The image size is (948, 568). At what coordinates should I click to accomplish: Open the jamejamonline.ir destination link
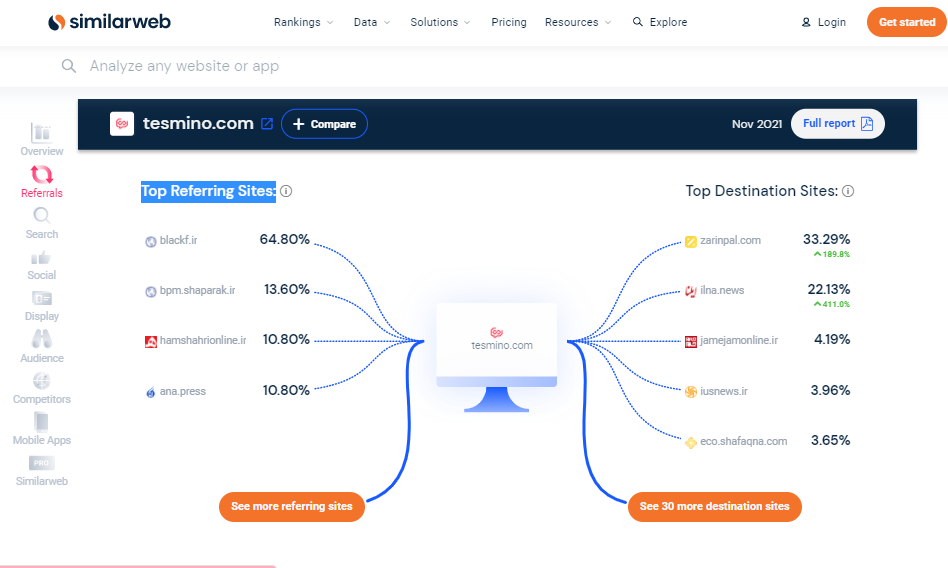click(x=739, y=341)
